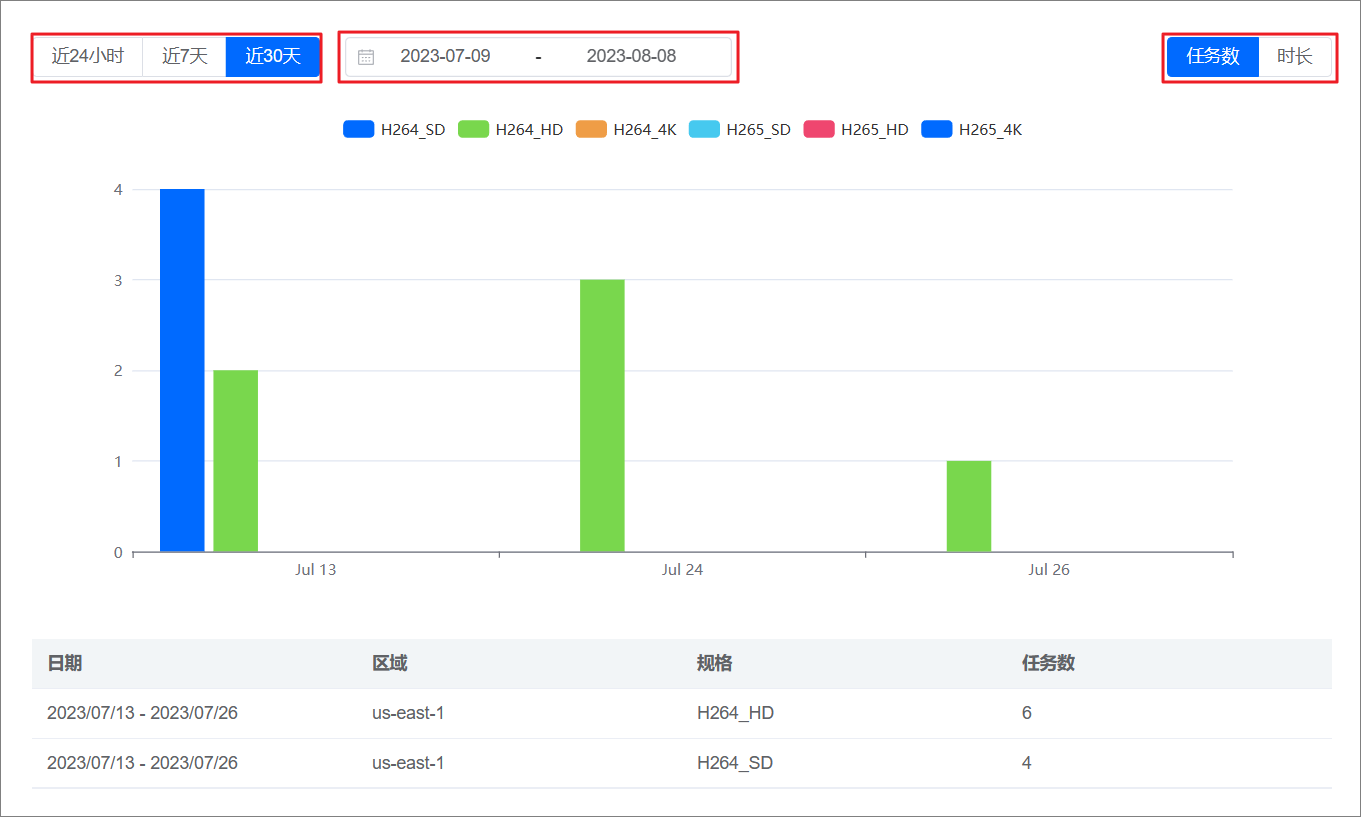Click the count 4 table cell

pyautogui.click(x=1027, y=763)
